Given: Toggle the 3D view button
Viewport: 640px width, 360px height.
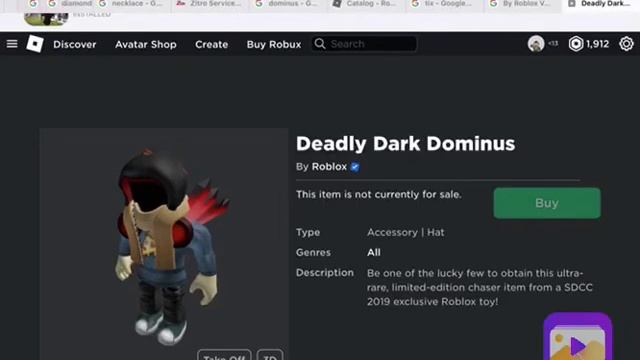Looking at the screenshot, I should [x=270, y=355].
